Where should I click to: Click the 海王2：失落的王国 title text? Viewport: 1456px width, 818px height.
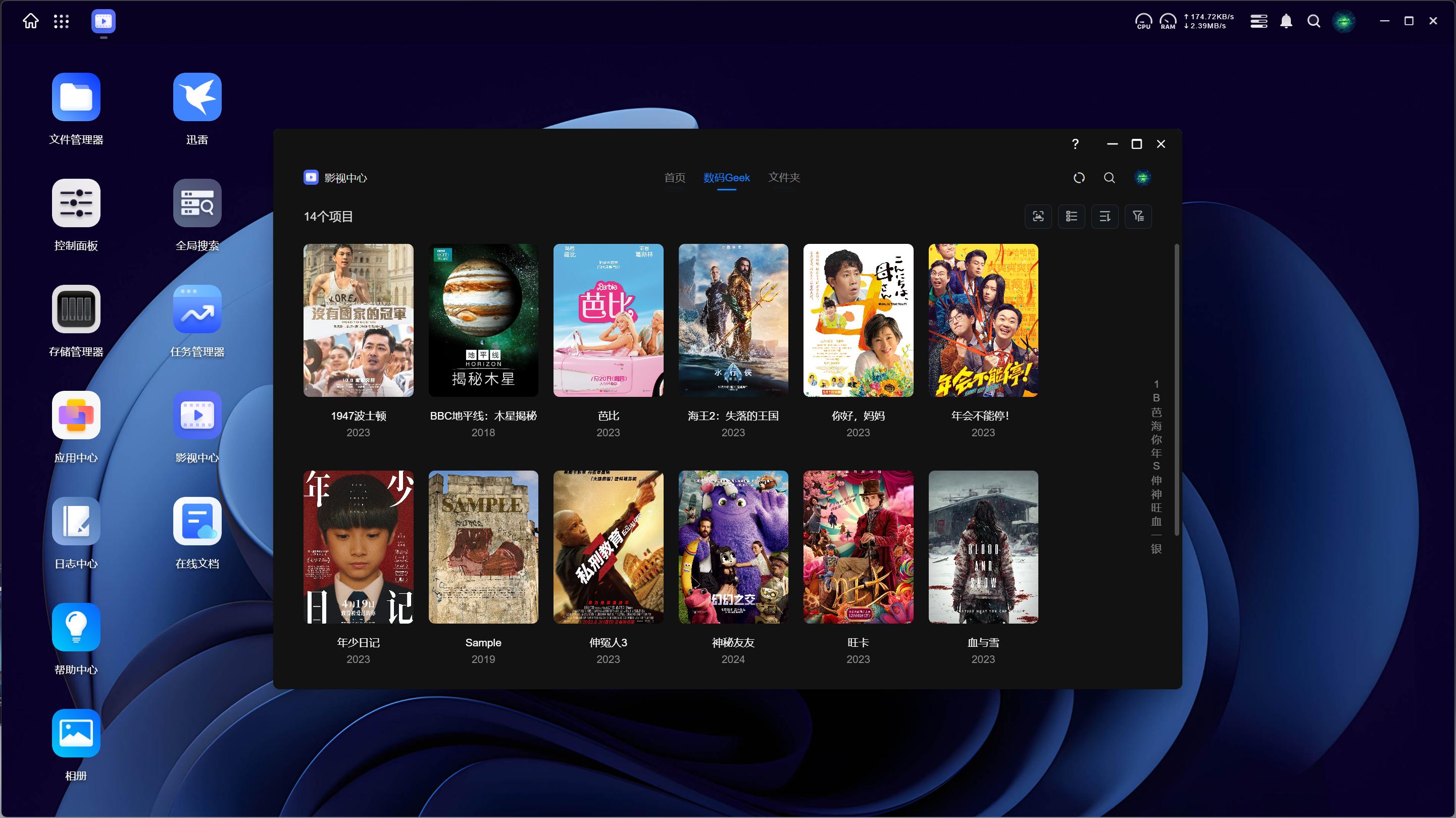(x=733, y=416)
